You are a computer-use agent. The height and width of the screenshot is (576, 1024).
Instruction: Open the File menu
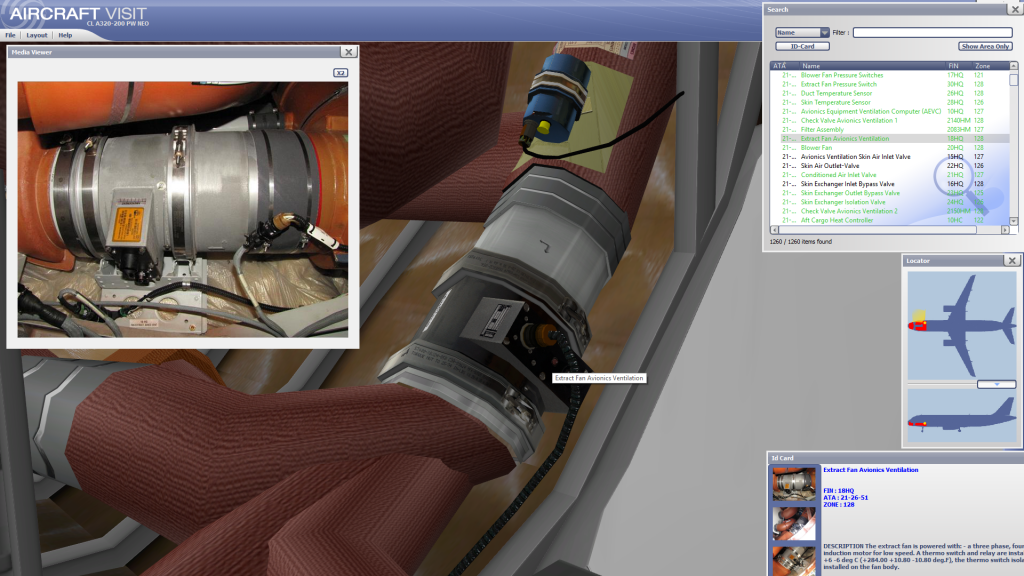click(10, 35)
